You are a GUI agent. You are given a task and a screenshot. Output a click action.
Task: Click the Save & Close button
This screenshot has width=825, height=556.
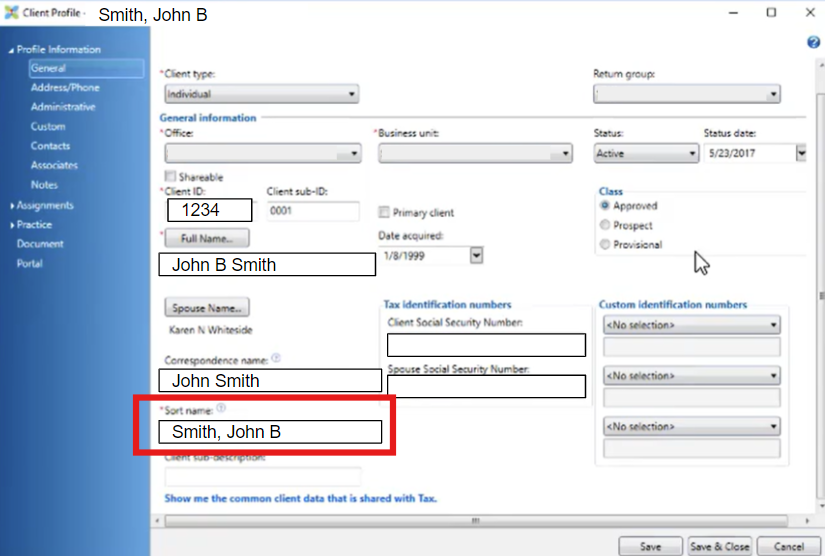720,547
